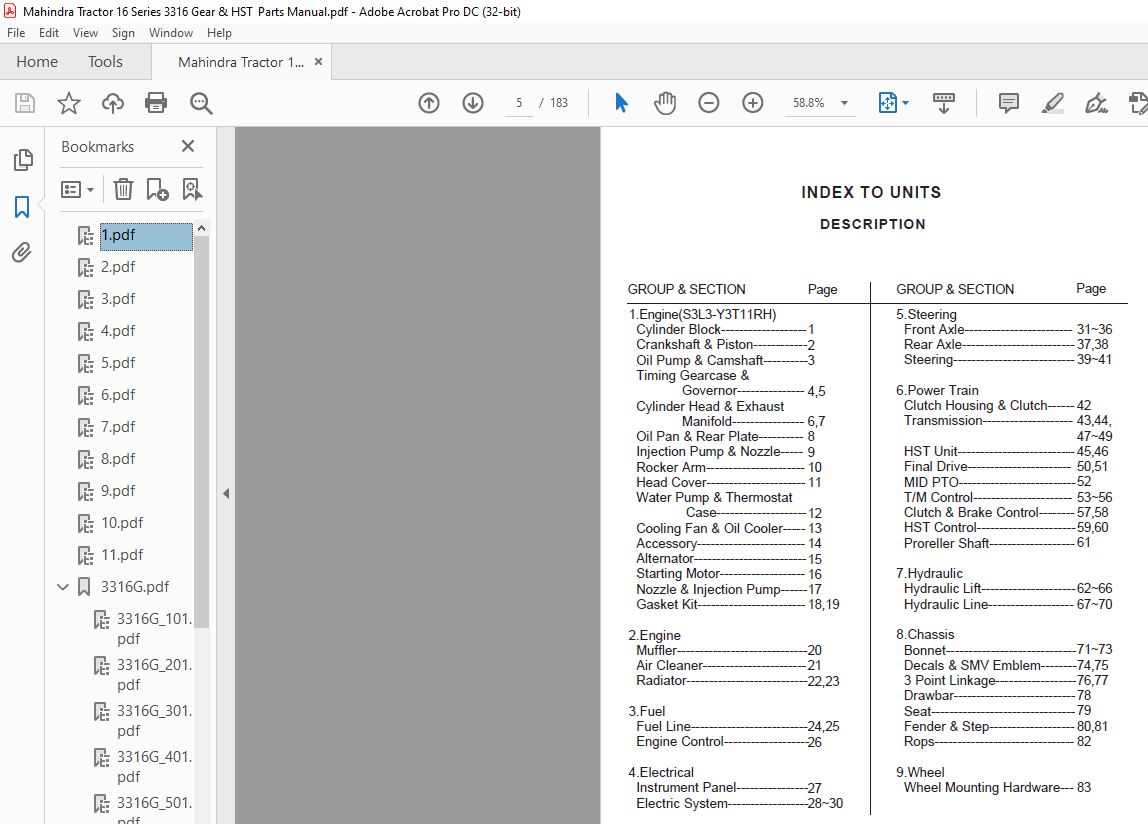This screenshot has width=1148, height=824.
Task: Open bookmark options dropdown menu
Action: tap(78, 190)
